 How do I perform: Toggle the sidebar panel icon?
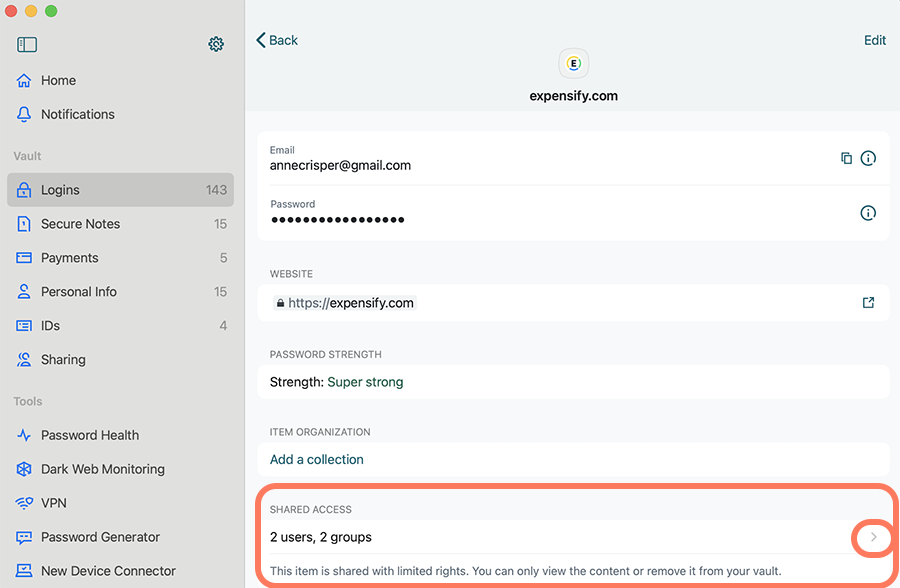coord(27,44)
